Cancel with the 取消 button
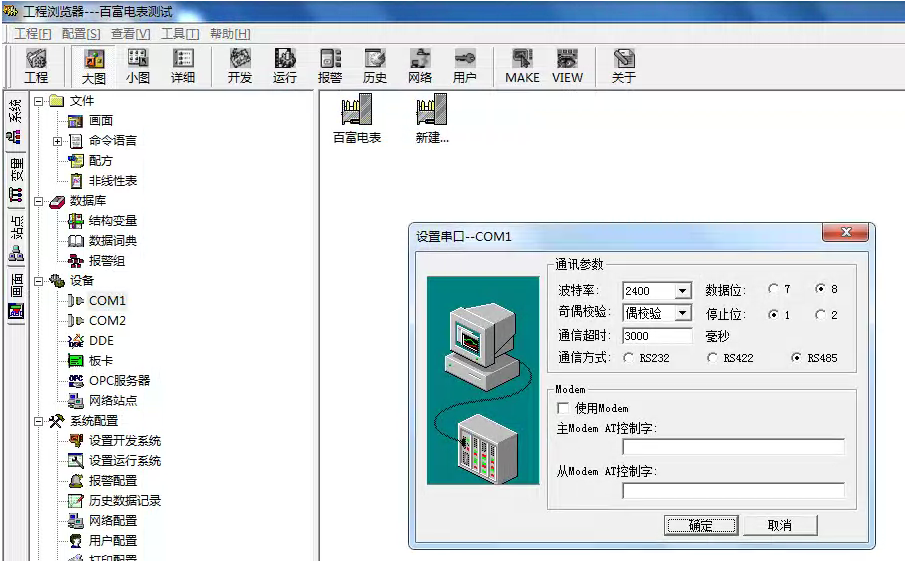 (780, 525)
